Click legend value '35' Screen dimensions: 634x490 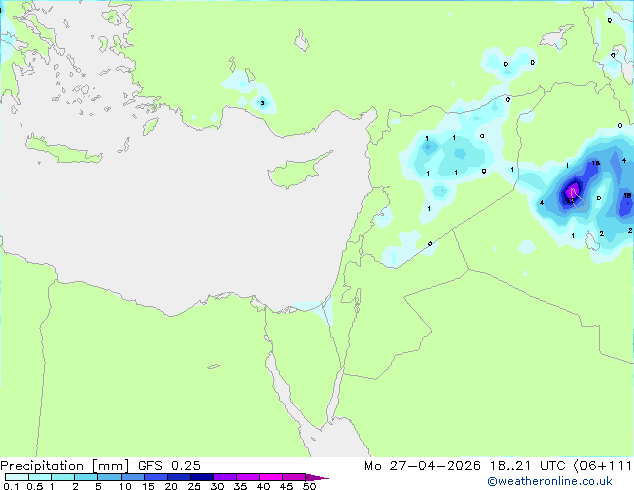pyautogui.click(x=241, y=486)
